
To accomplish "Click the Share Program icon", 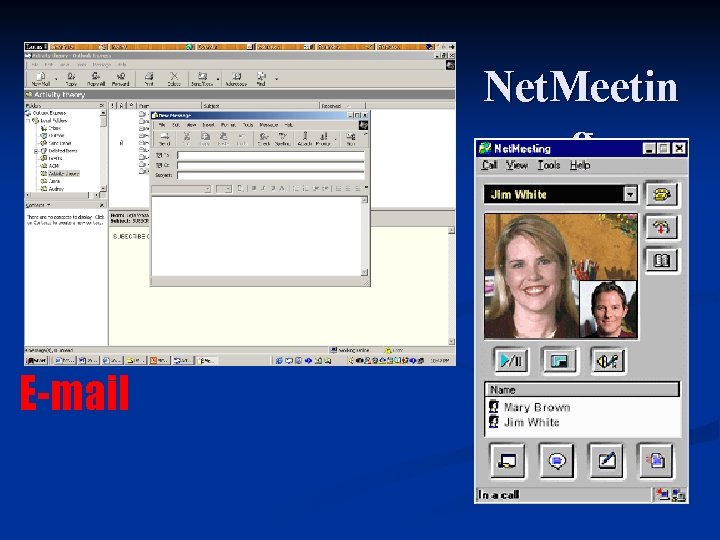I will point(507,461).
